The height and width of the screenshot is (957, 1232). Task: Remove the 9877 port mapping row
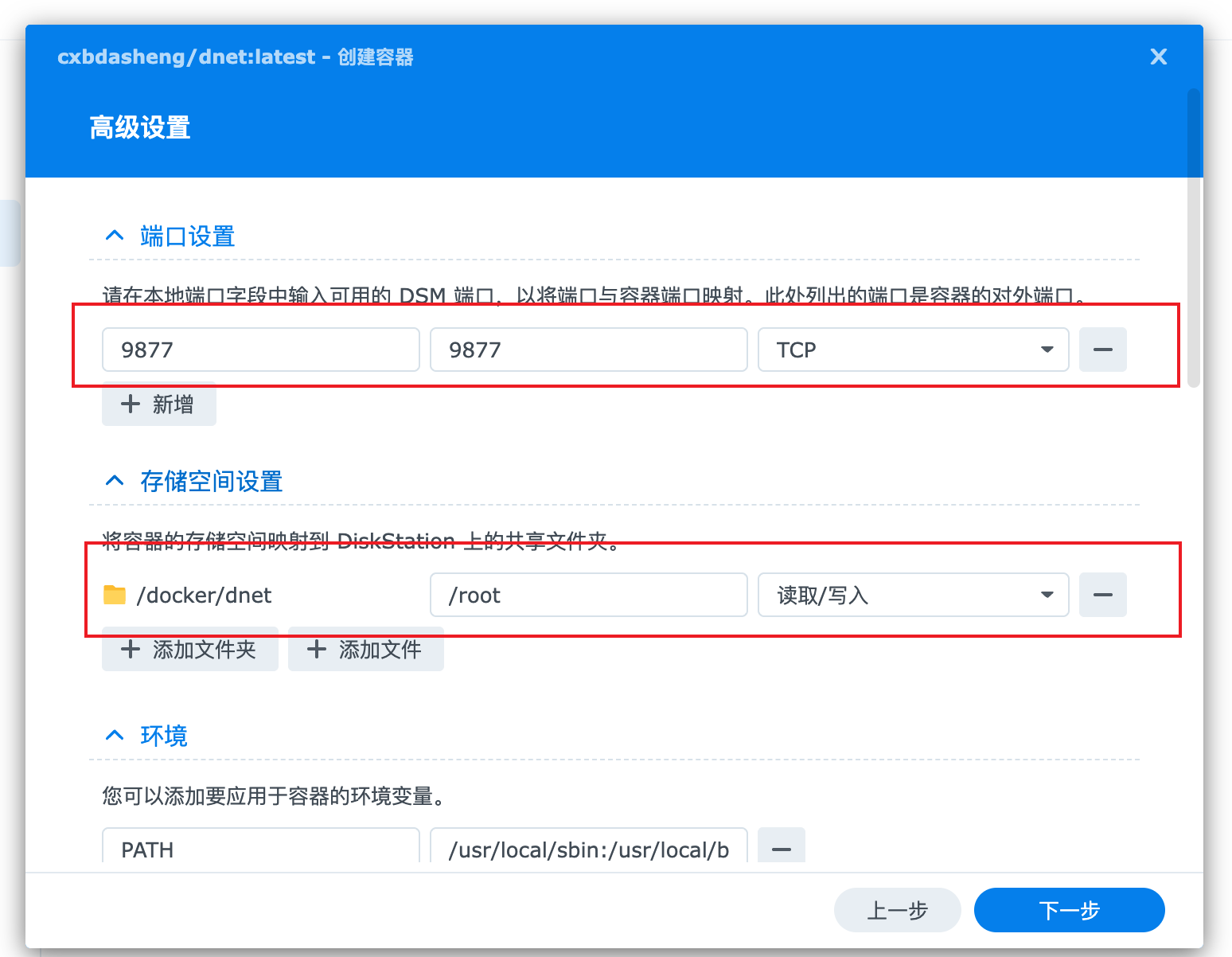pyautogui.click(x=1102, y=350)
